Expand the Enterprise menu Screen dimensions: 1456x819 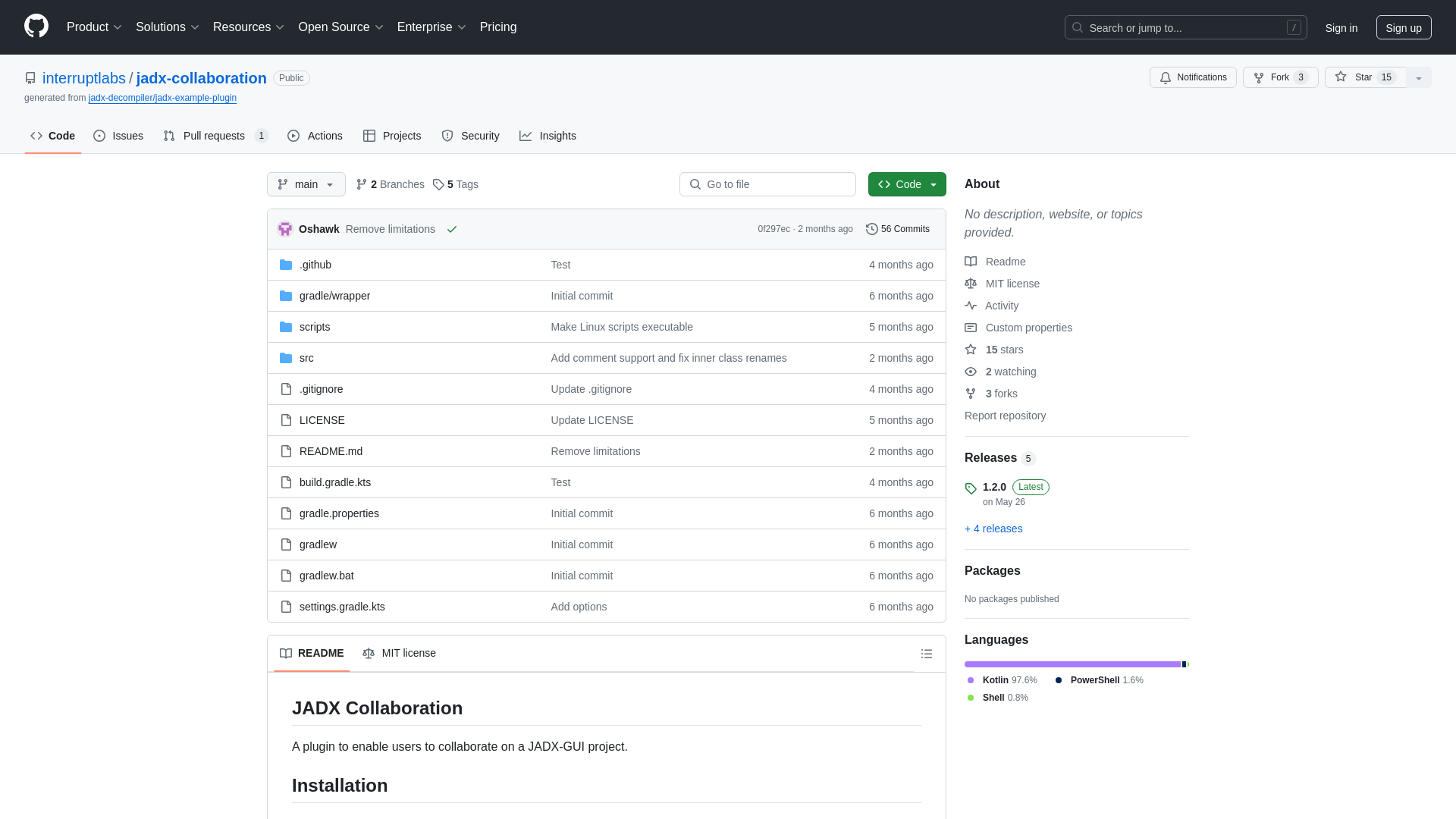431,27
